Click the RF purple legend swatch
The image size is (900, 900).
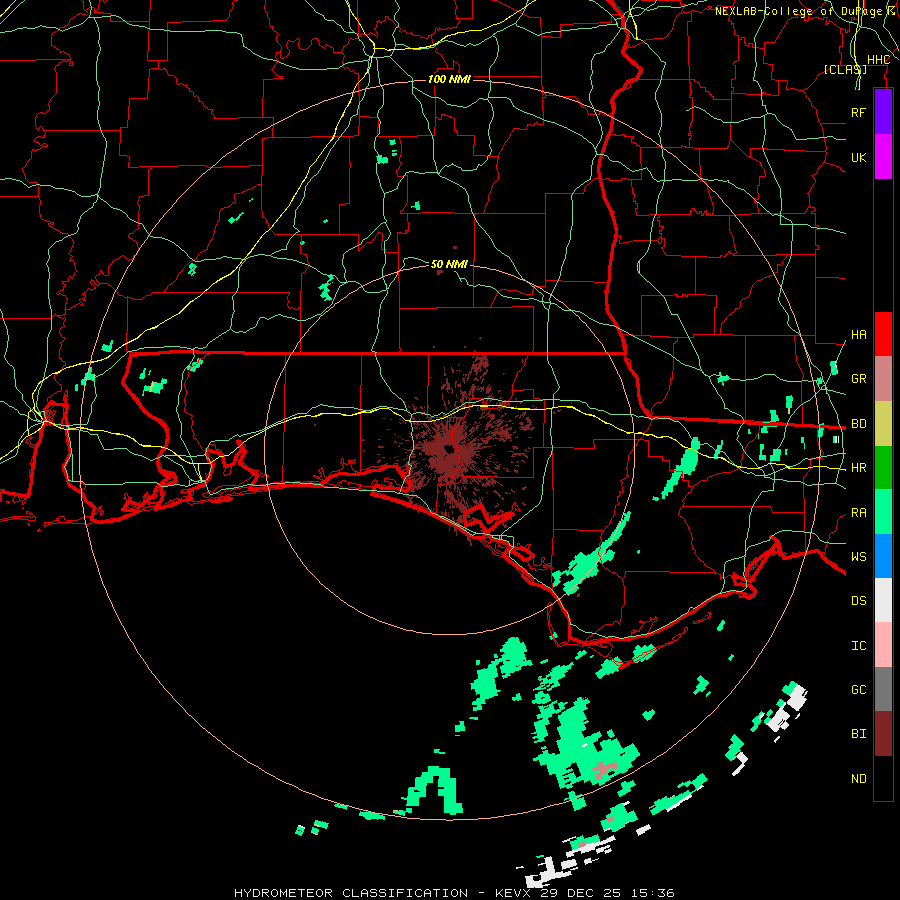883,112
